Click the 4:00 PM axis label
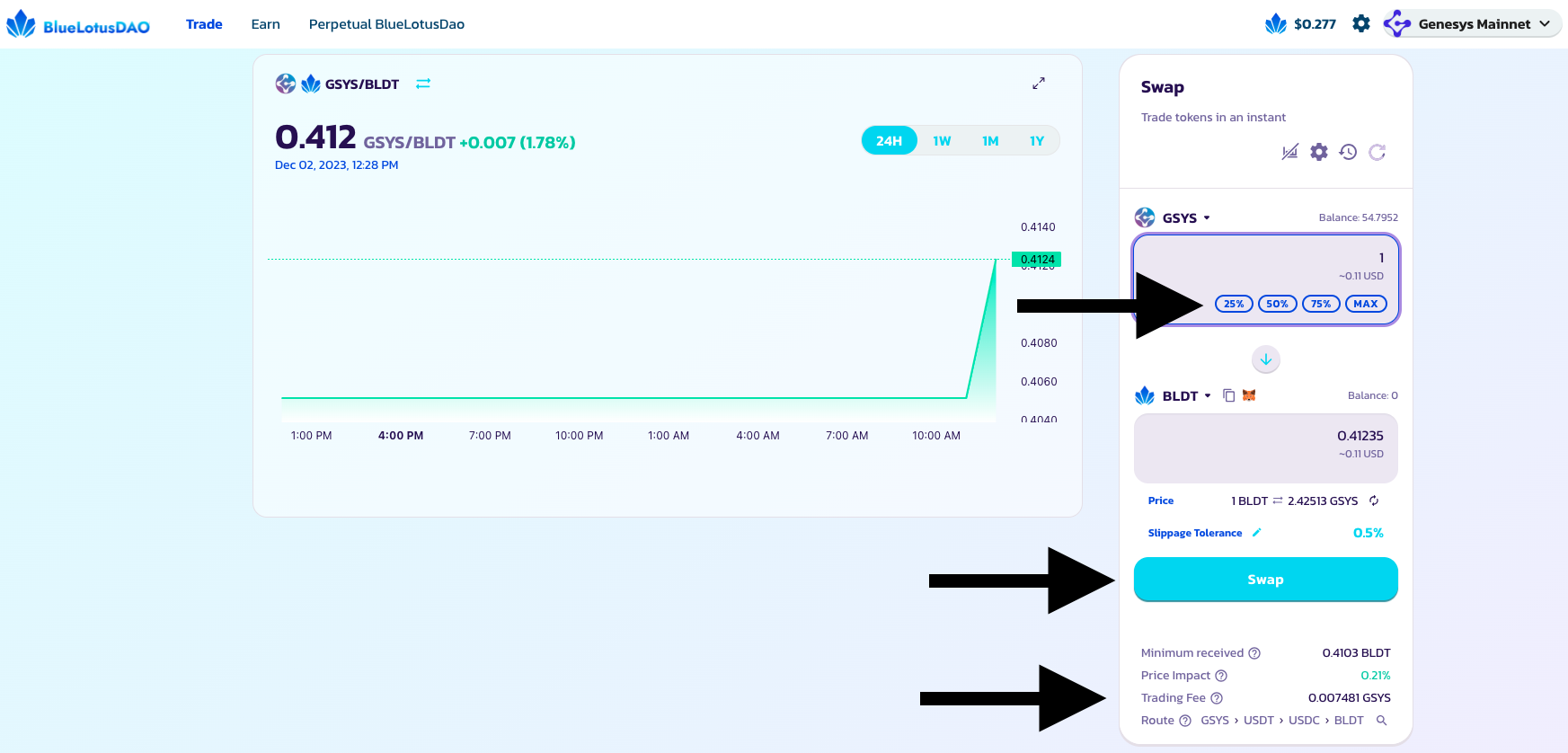 pos(401,436)
